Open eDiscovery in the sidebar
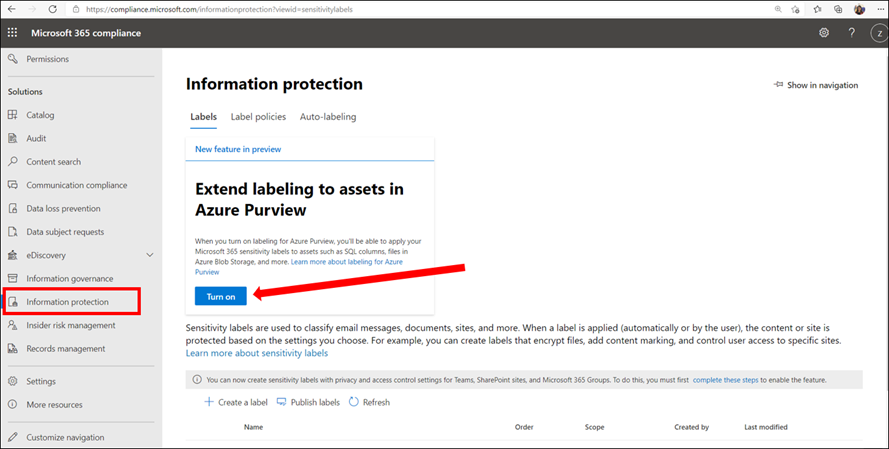Image resolution: width=889 pixels, height=449 pixels. 46,255
